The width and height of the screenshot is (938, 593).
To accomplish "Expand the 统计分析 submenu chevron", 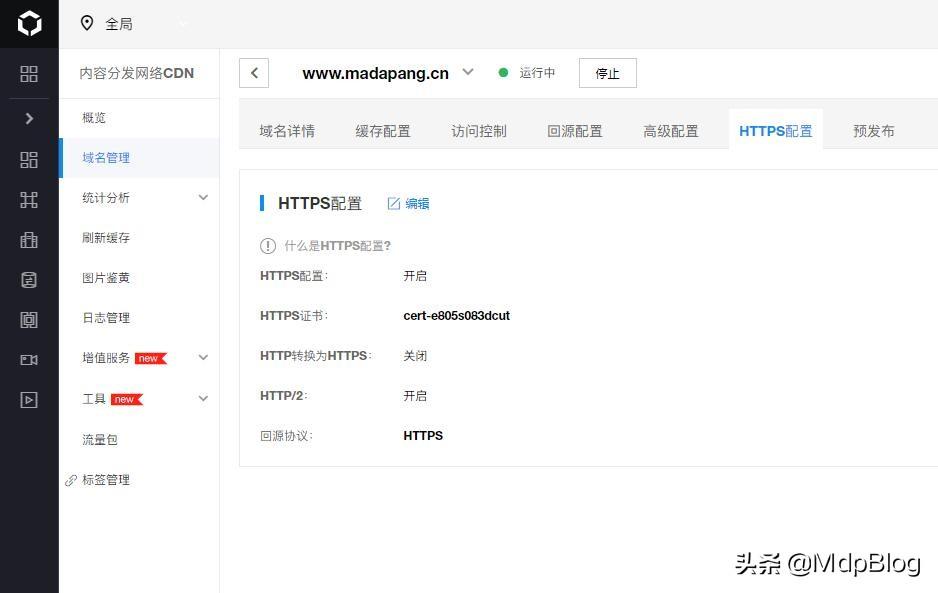I will 203,197.
